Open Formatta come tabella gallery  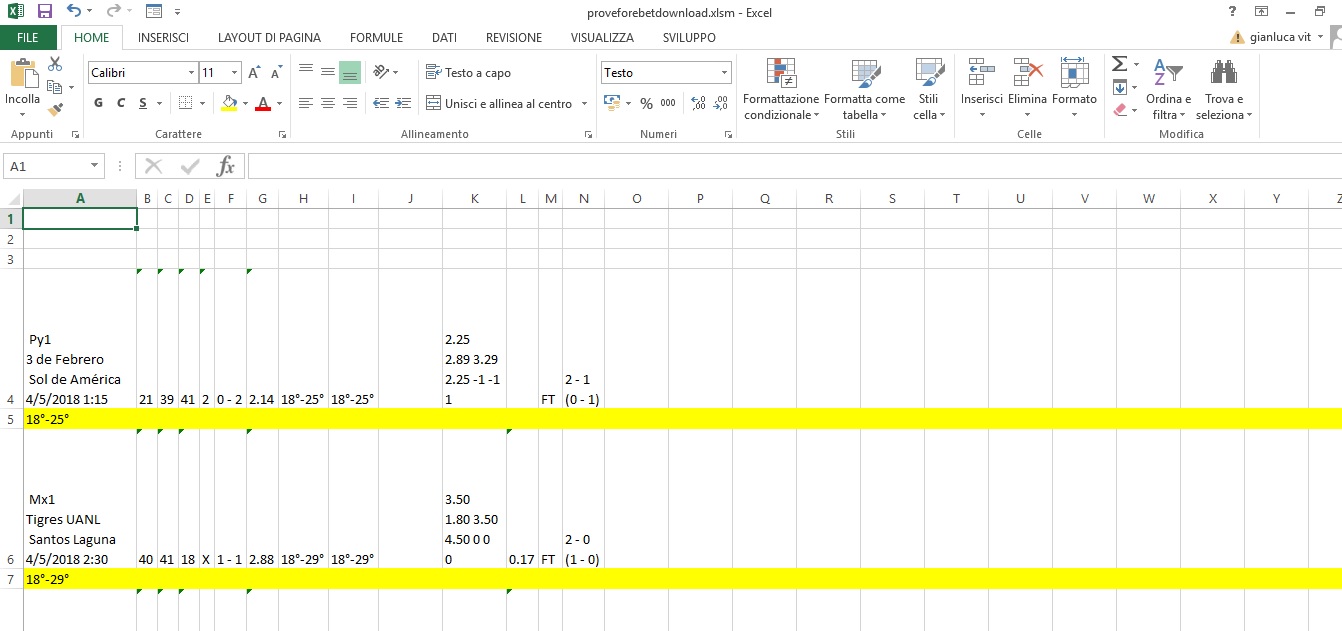tap(865, 90)
